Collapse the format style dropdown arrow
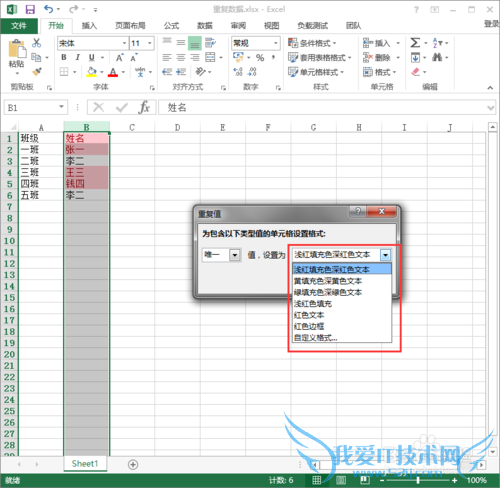This screenshot has width=500, height=488. coord(385,255)
